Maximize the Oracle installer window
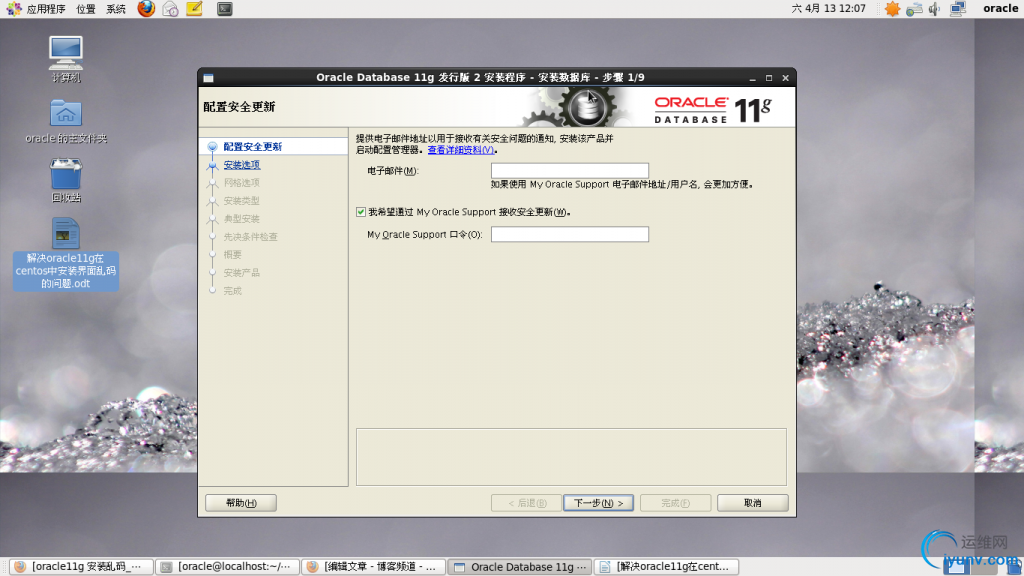1024x576 pixels. point(769,78)
